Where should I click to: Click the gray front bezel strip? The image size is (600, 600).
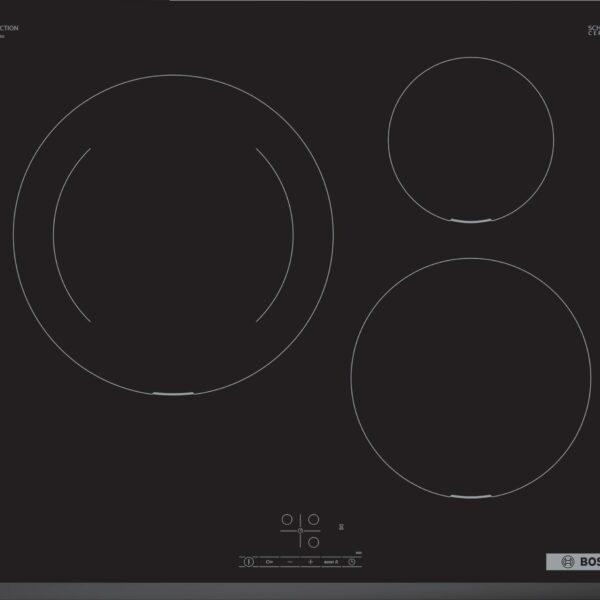coord(300,590)
